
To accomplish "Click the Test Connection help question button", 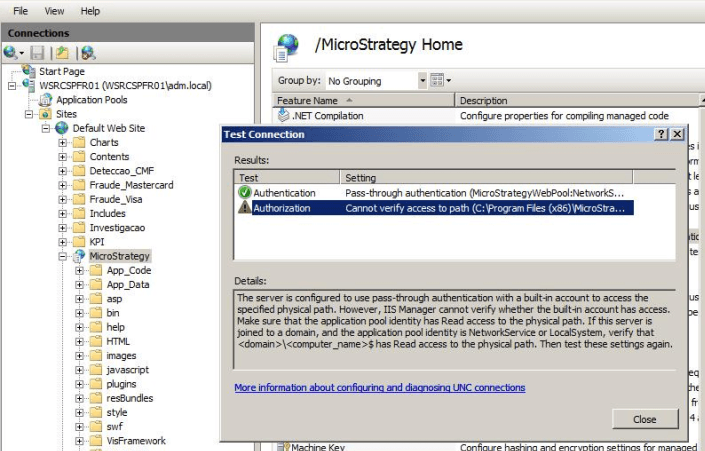I will (661, 134).
